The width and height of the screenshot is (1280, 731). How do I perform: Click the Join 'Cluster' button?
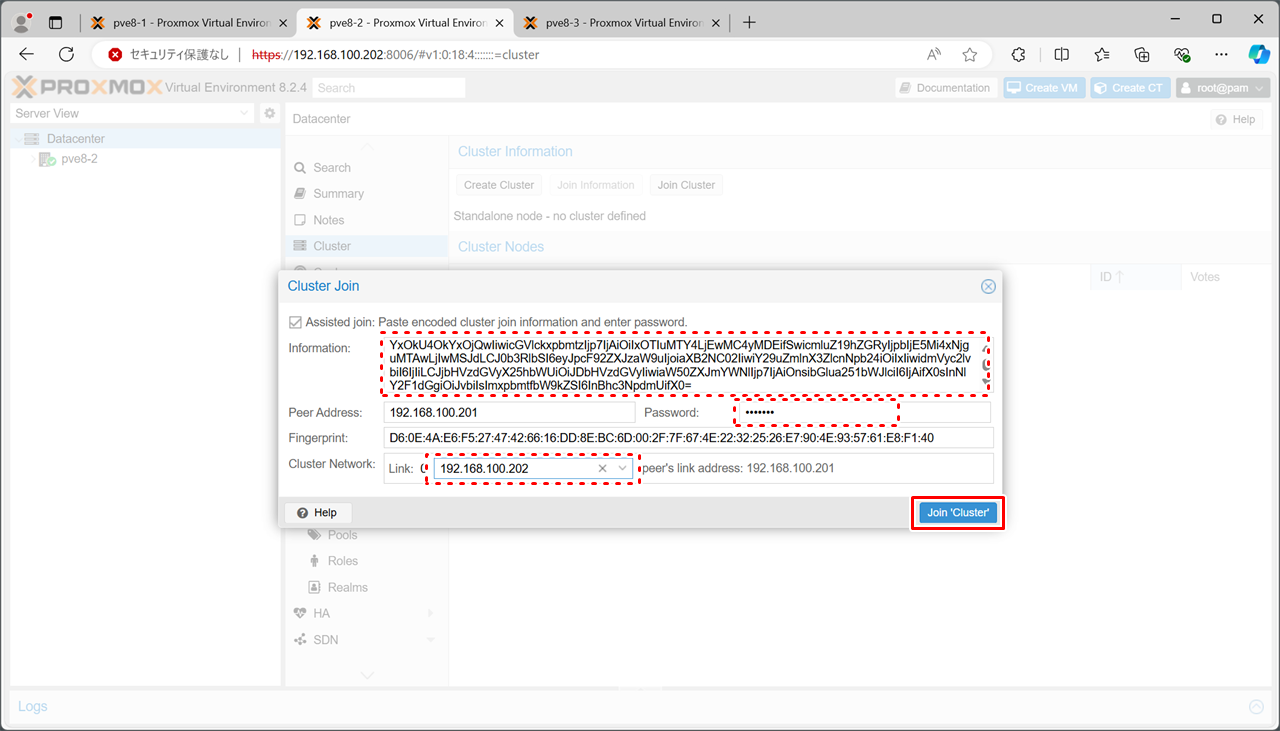click(957, 513)
